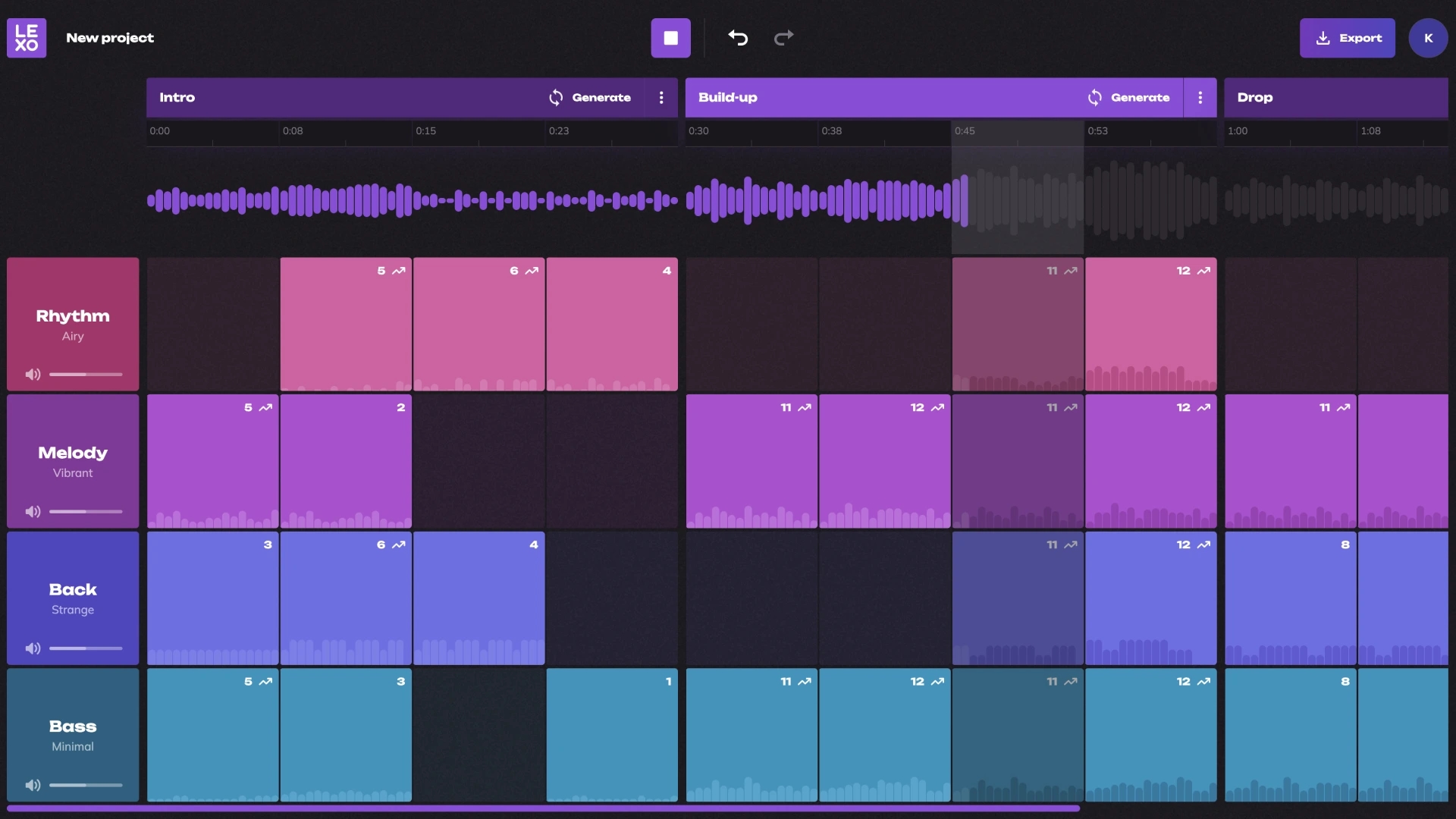Click the undo arrow icon
The height and width of the screenshot is (819, 1456).
tap(738, 38)
